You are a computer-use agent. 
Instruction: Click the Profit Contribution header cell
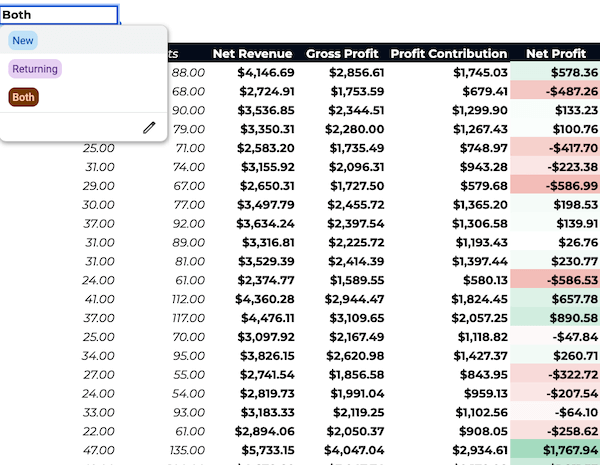pos(448,54)
